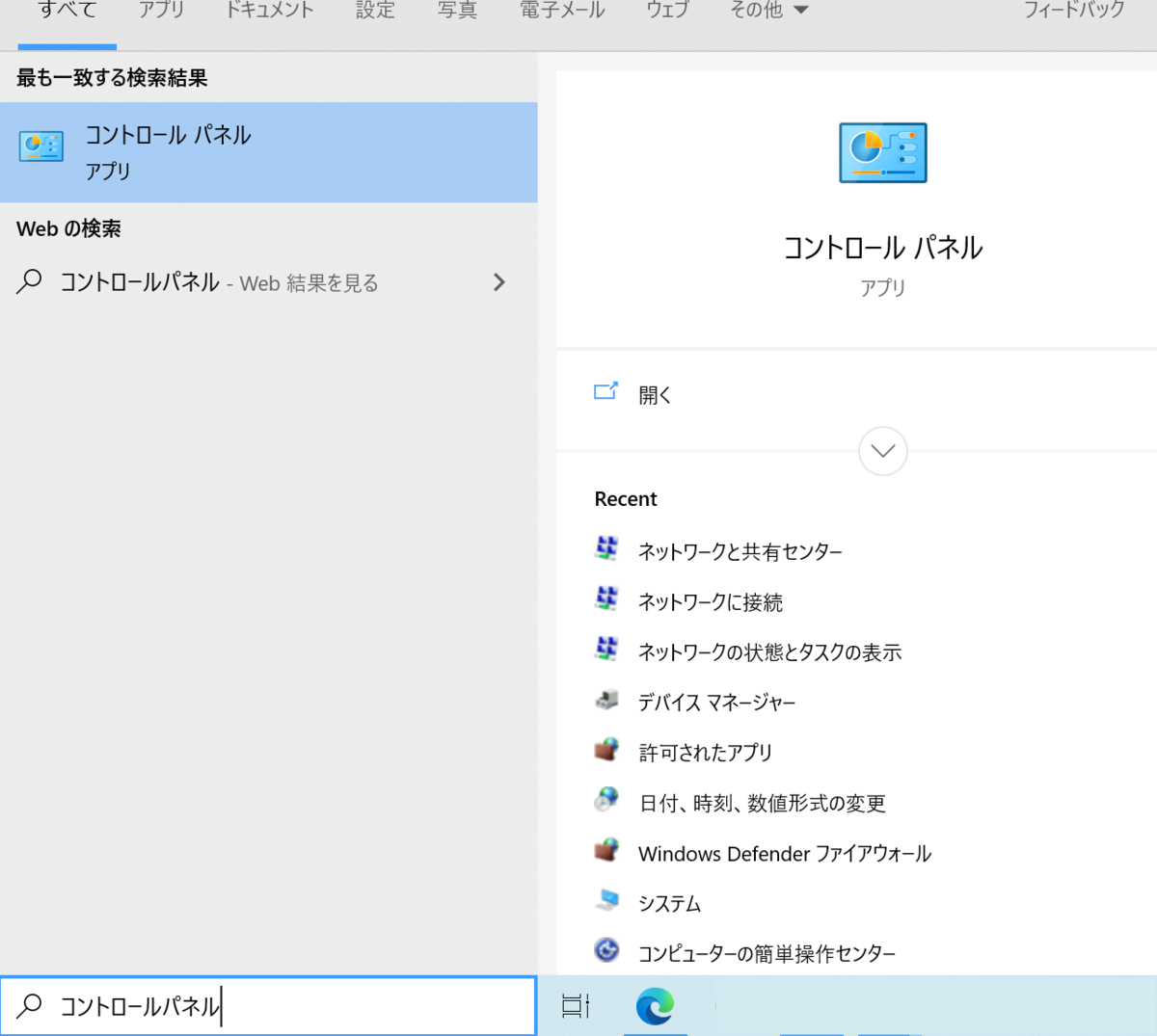
Task: Open 許可されたアプリ recent item
Action: (706, 753)
